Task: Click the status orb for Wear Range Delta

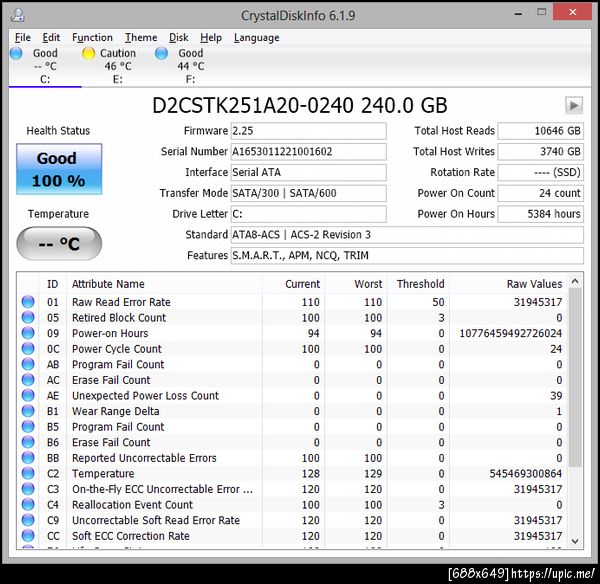Action: point(28,411)
